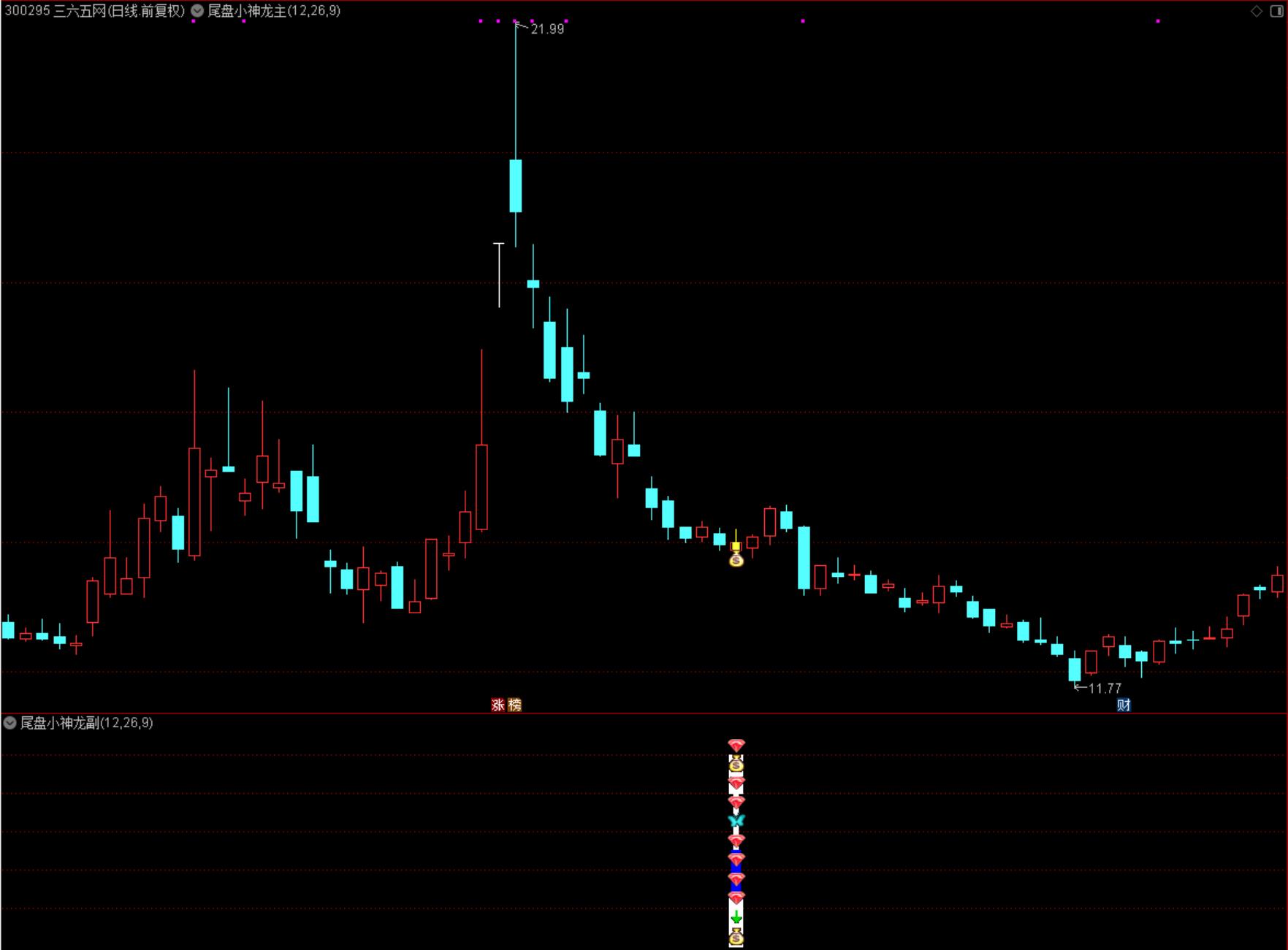This screenshot has height=950, width=1288.
Task: Click the red gem directly above the butterfly
Action: pos(736,802)
